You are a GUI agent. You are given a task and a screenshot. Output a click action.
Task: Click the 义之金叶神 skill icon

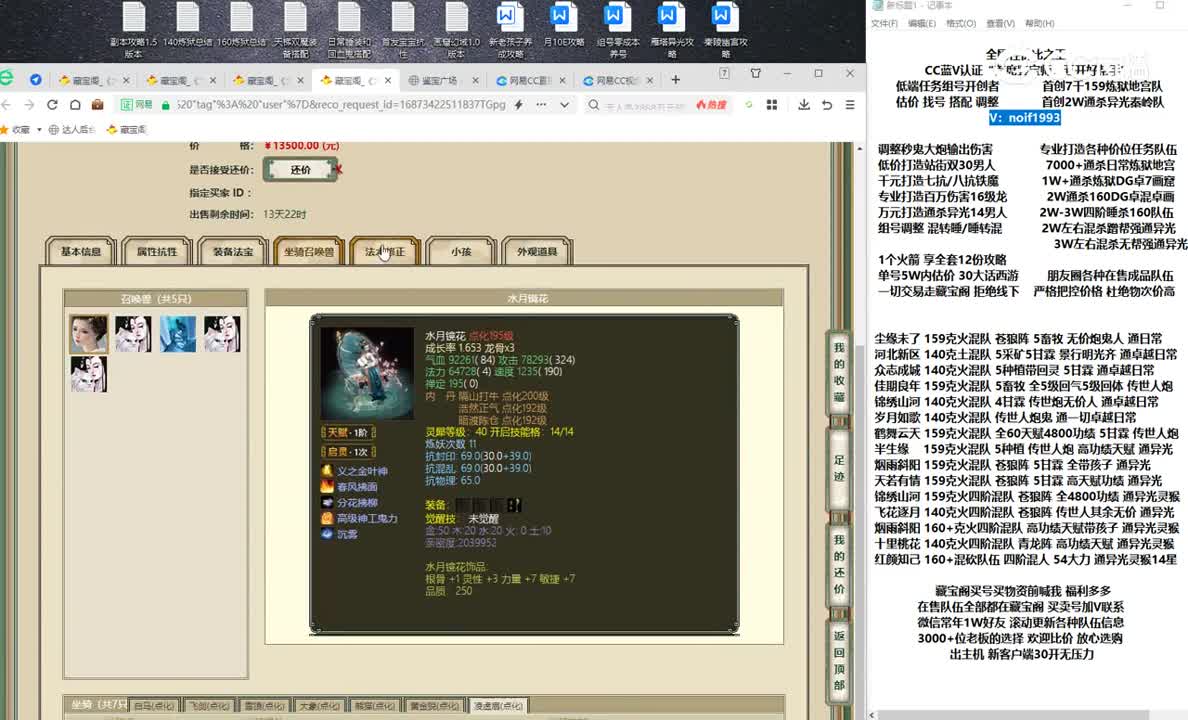327,471
